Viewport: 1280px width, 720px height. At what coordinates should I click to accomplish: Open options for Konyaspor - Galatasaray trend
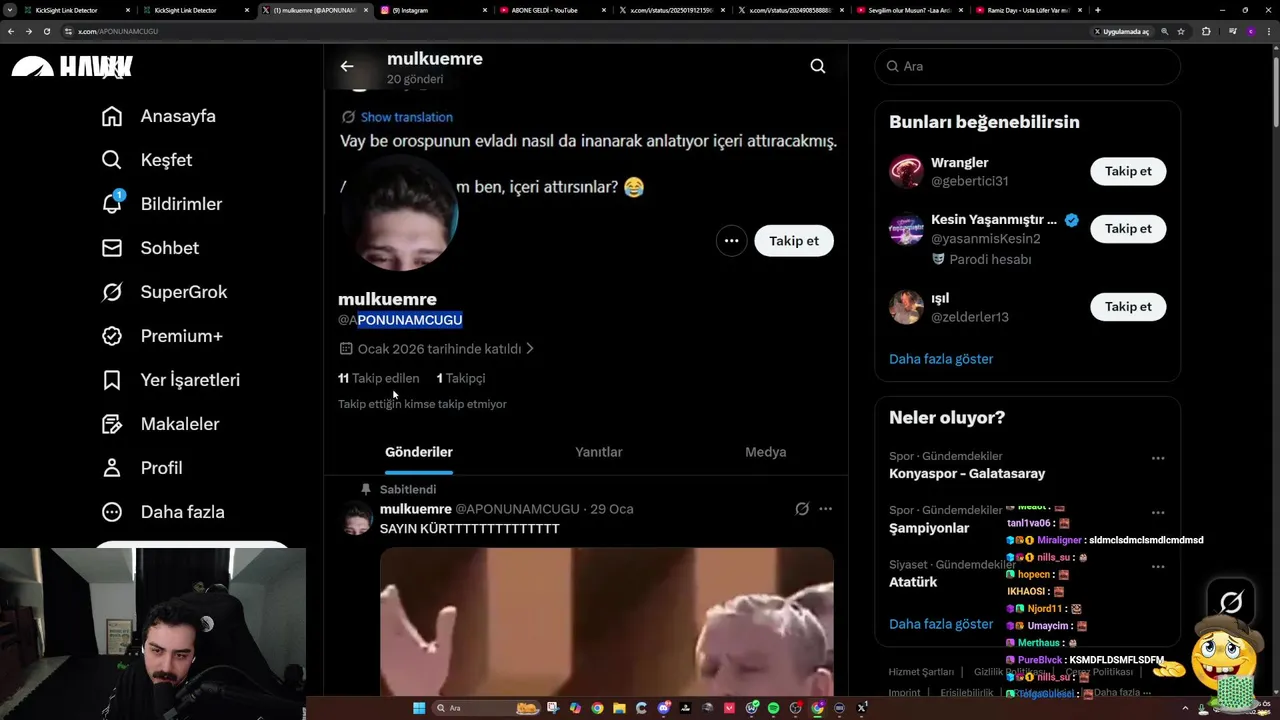tap(1158, 458)
